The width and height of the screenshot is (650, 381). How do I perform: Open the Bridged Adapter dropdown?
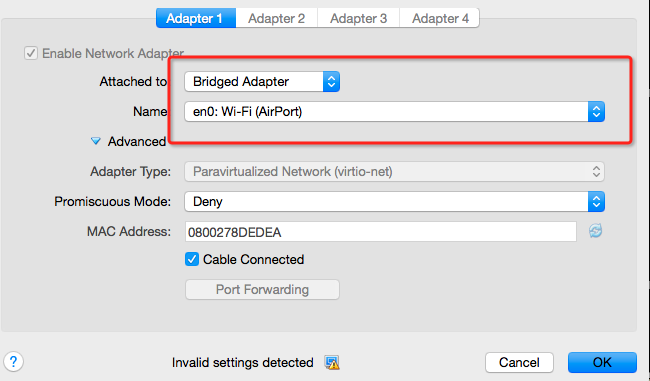262,81
